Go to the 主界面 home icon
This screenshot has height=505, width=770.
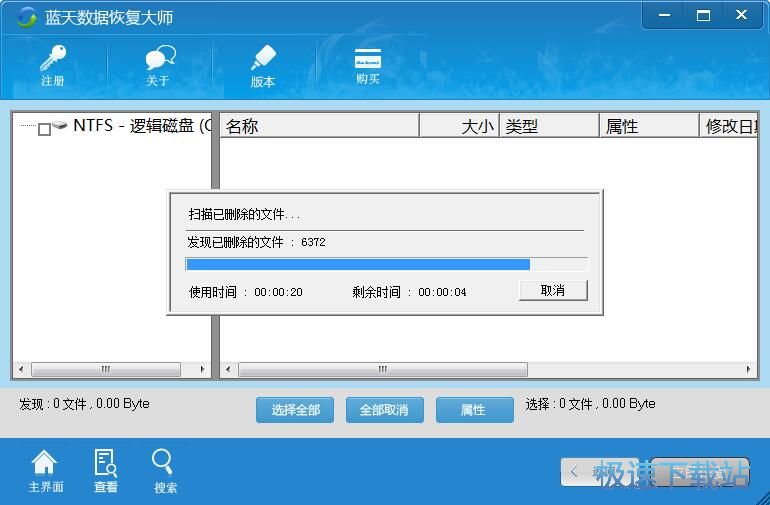click(x=45, y=471)
